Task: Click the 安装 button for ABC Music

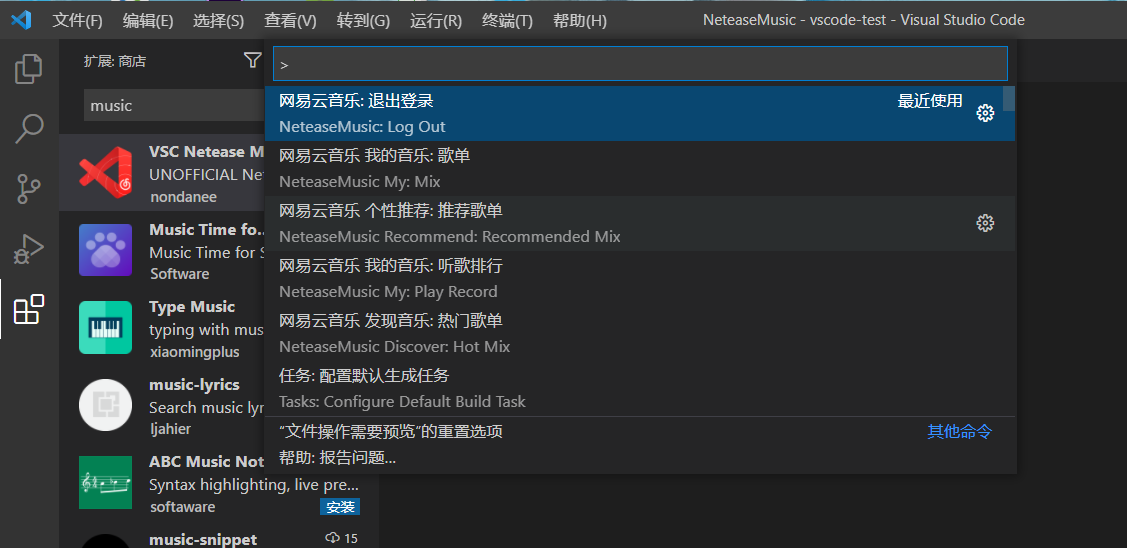Action: [340, 507]
